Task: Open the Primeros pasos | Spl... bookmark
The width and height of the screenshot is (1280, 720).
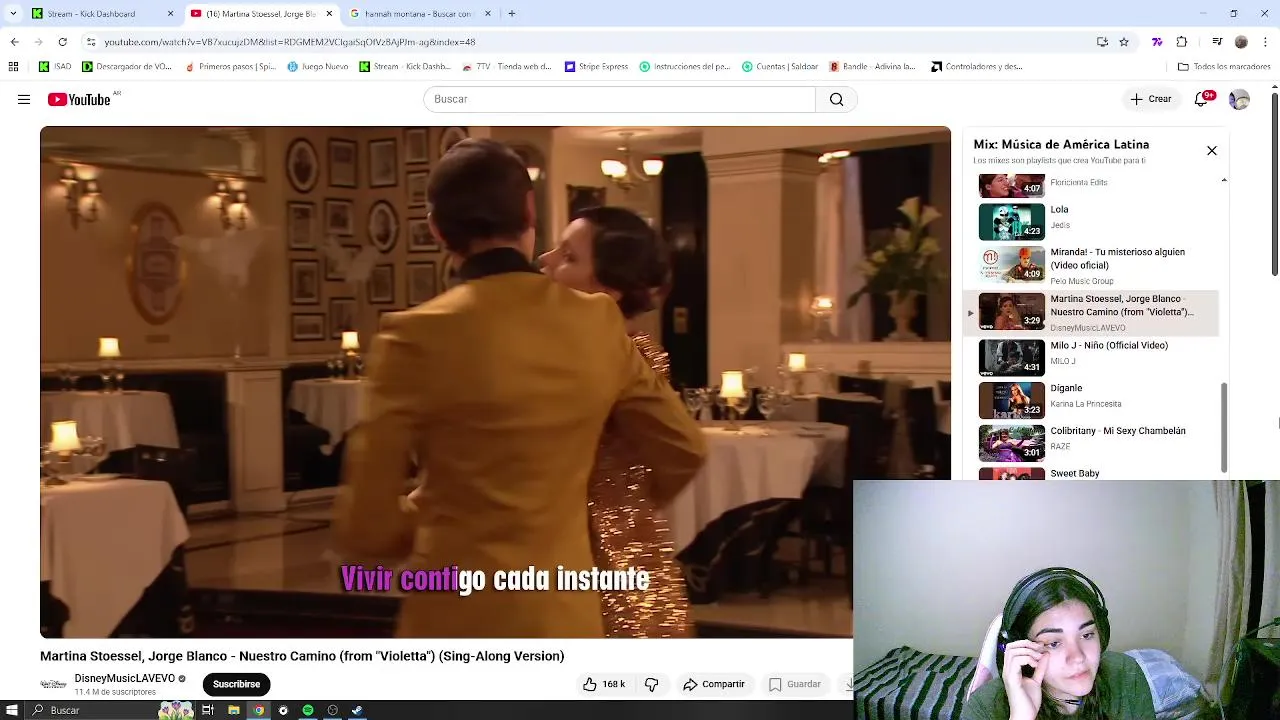Action: (x=230, y=67)
